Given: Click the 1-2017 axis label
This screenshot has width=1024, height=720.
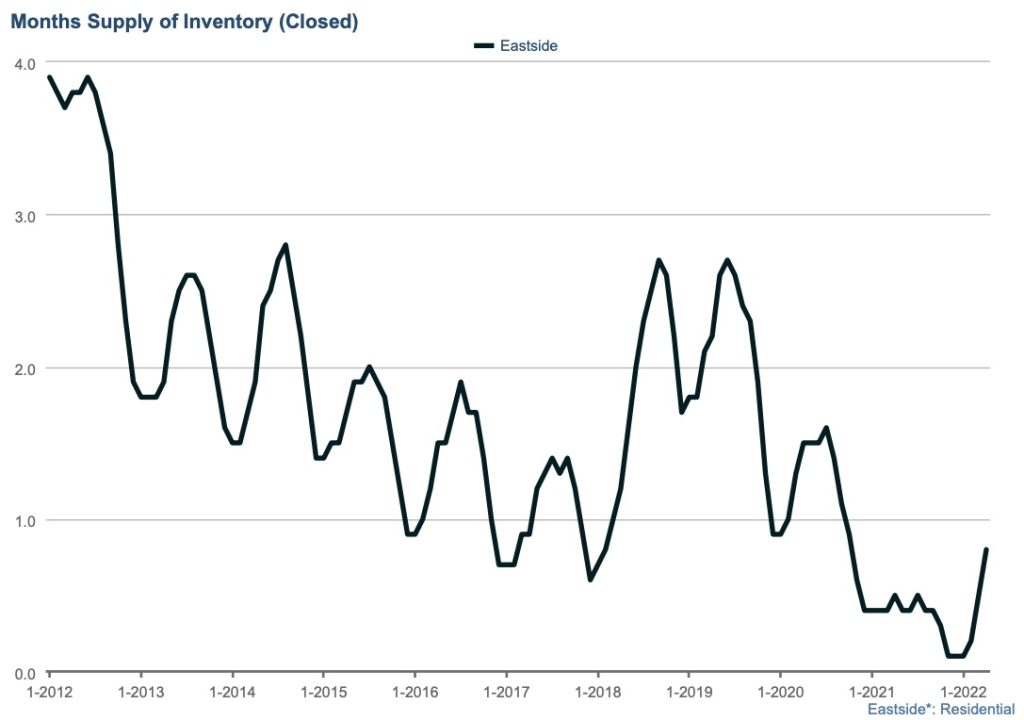Looking at the screenshot, I should 505,692.
